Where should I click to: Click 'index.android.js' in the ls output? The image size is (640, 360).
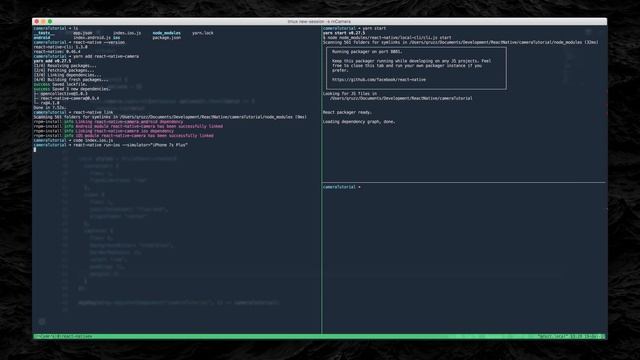click(x=91, y=38)
